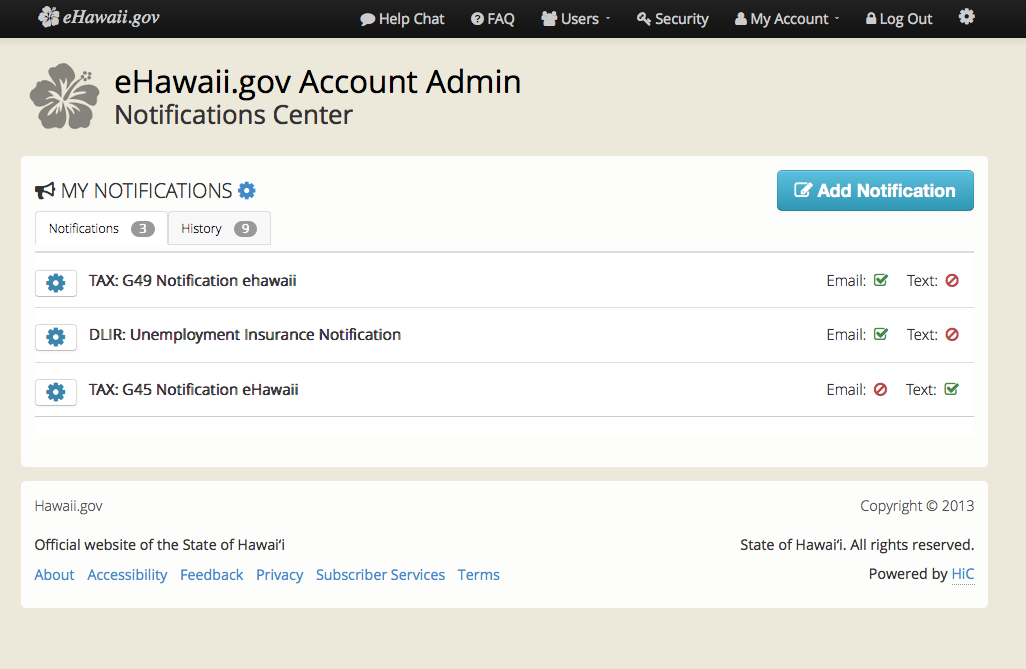The height and width of the screenshot is (669, 1026).
Task: Open settings for the Unemployment Insurance Notification
Action: pyautogui.click(x=55, y=337)
